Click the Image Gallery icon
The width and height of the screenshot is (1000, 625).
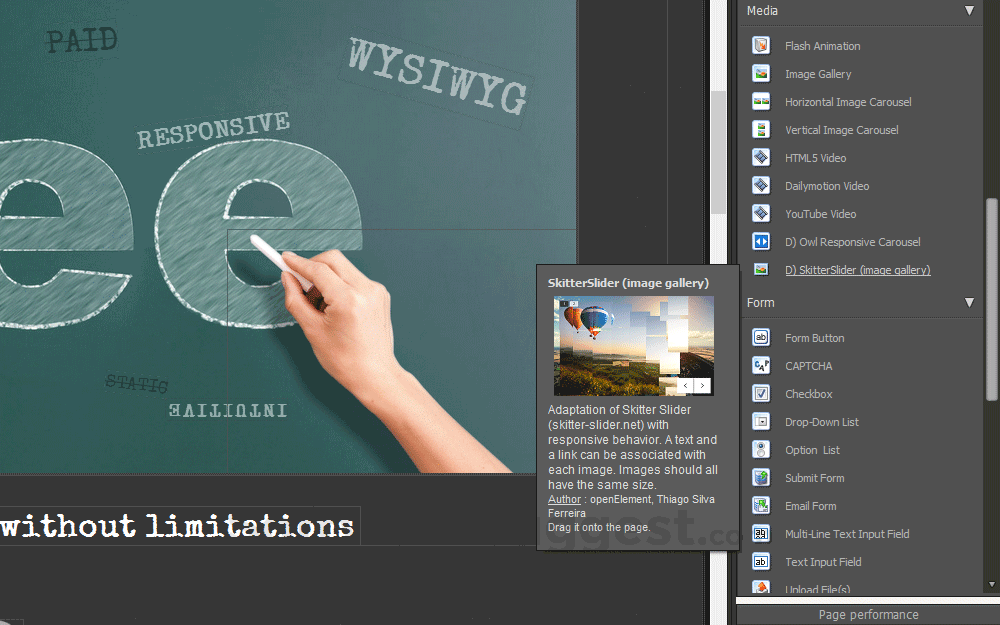coord(760,73)
